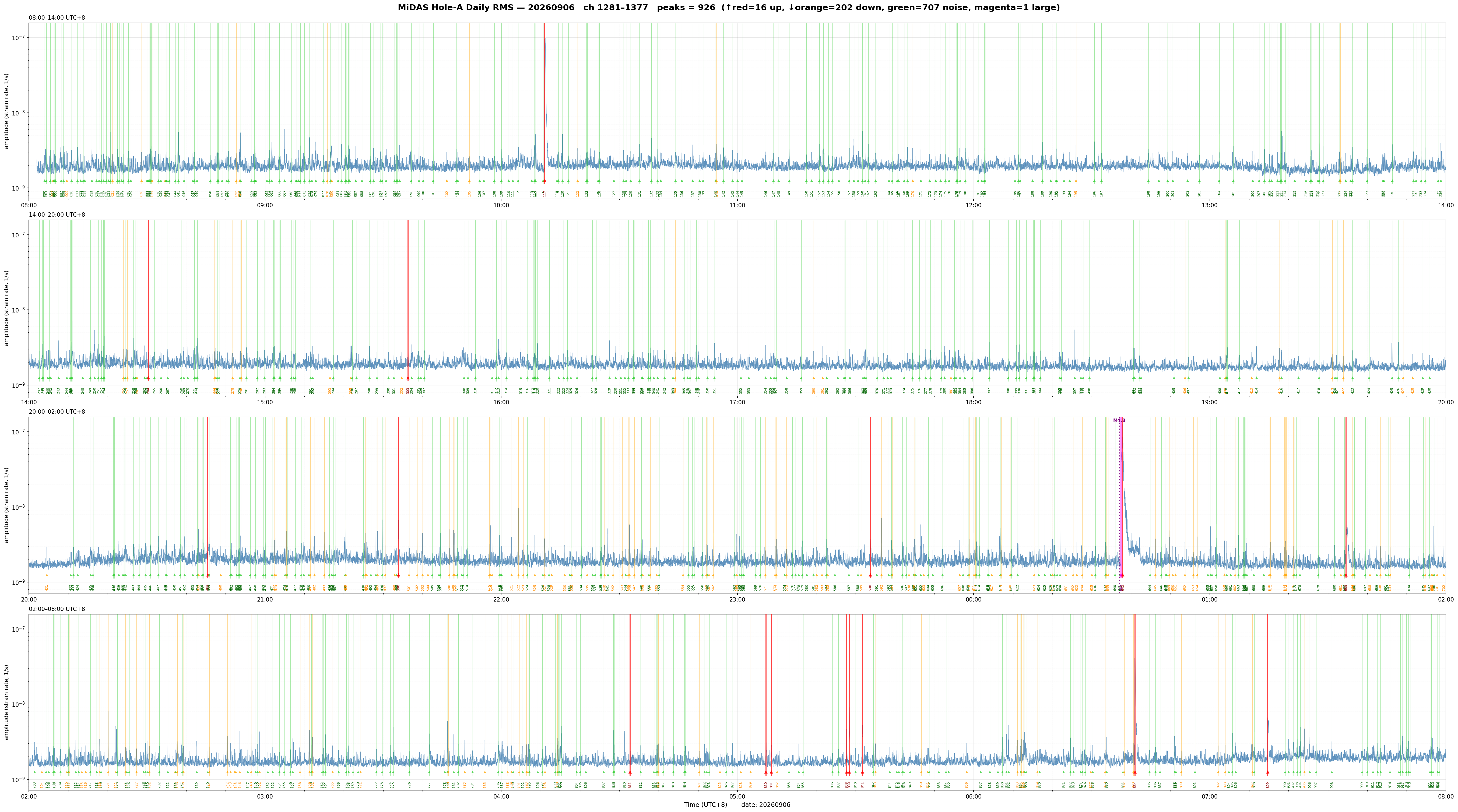Click the red marker between 20:00 and 21:00
This screenshot has height=812, width=1458.
[x=208, y=575]
